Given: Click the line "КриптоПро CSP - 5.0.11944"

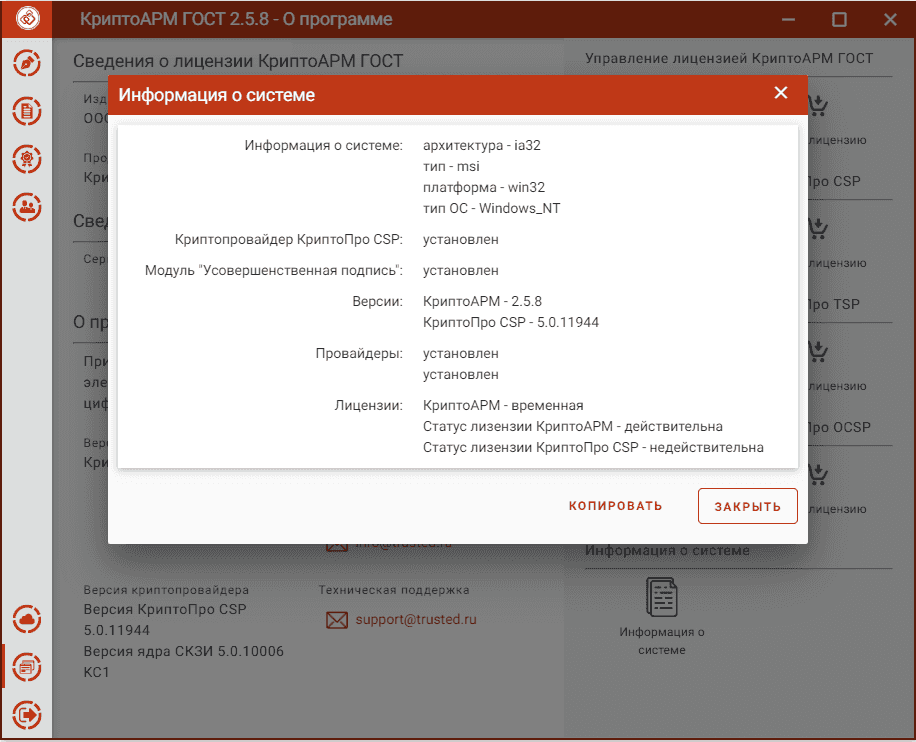Looking at the screenshot, I should [511, 323].
